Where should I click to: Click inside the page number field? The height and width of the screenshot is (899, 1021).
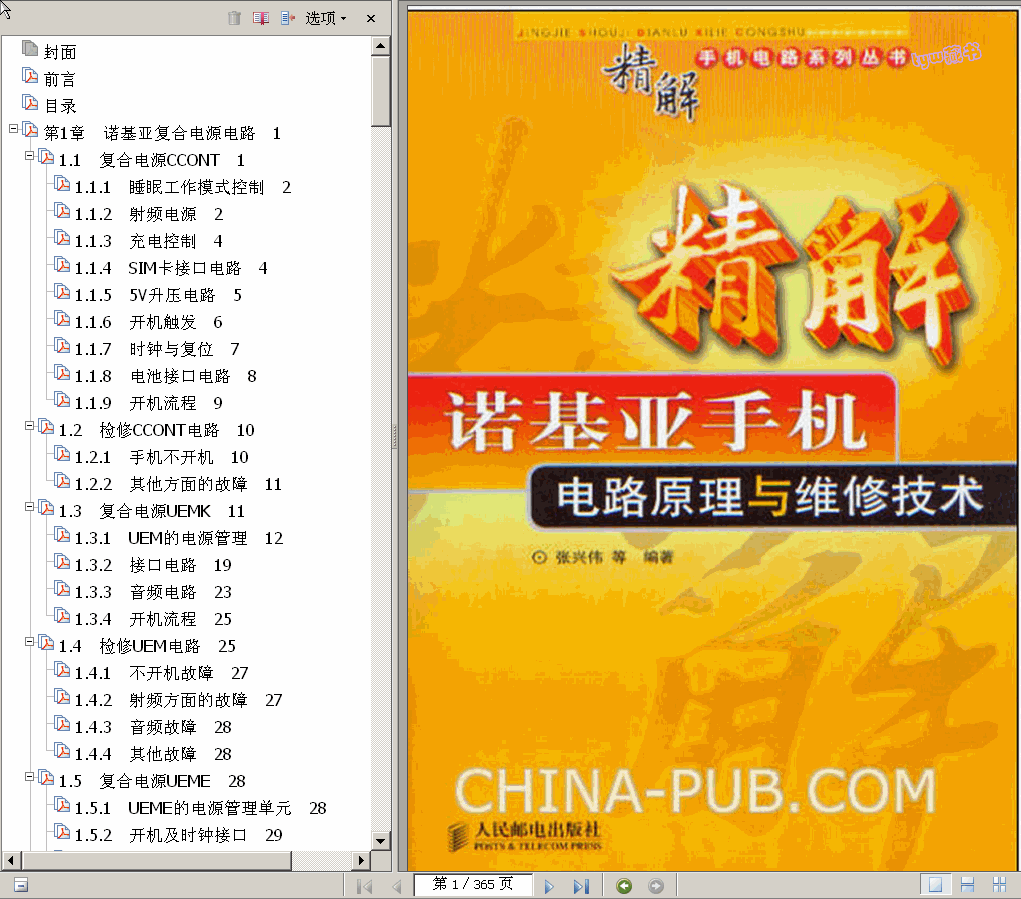tap(473, 885)
